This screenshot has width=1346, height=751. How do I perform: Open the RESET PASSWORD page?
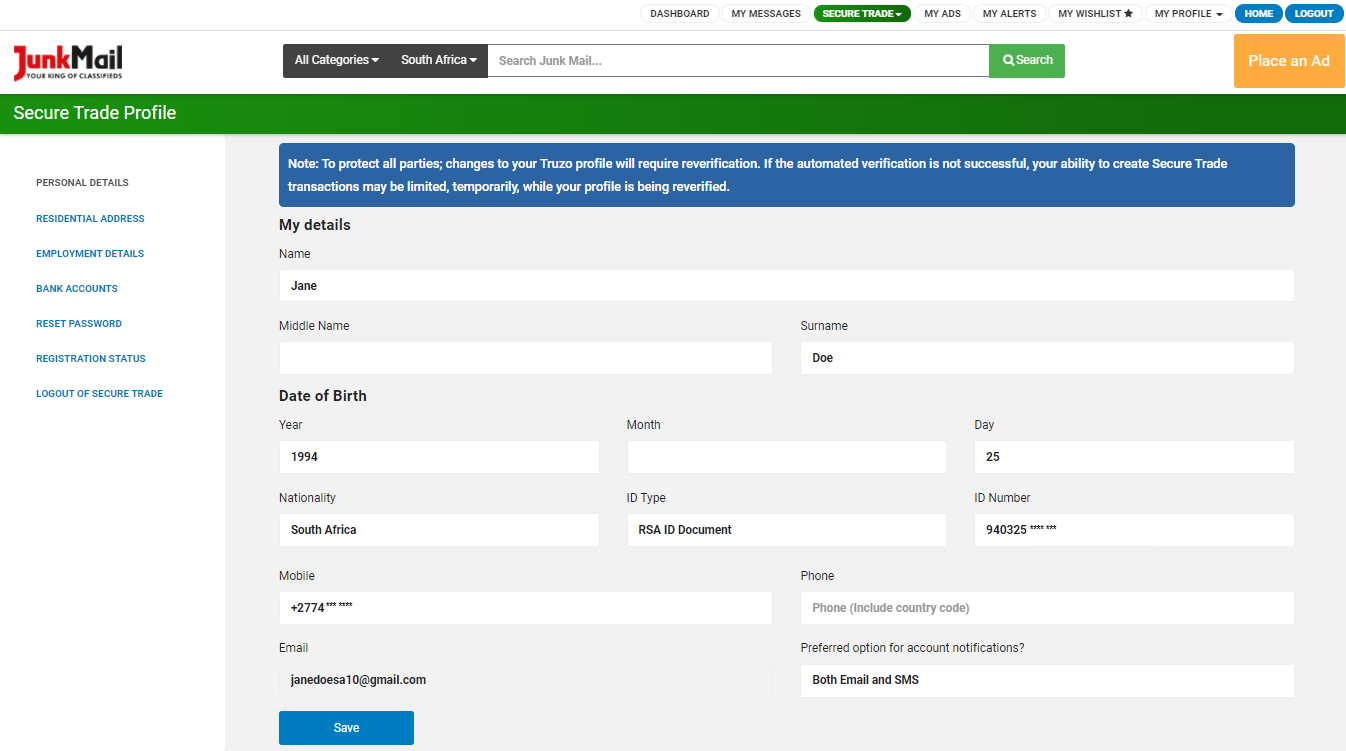click(79, 323)
